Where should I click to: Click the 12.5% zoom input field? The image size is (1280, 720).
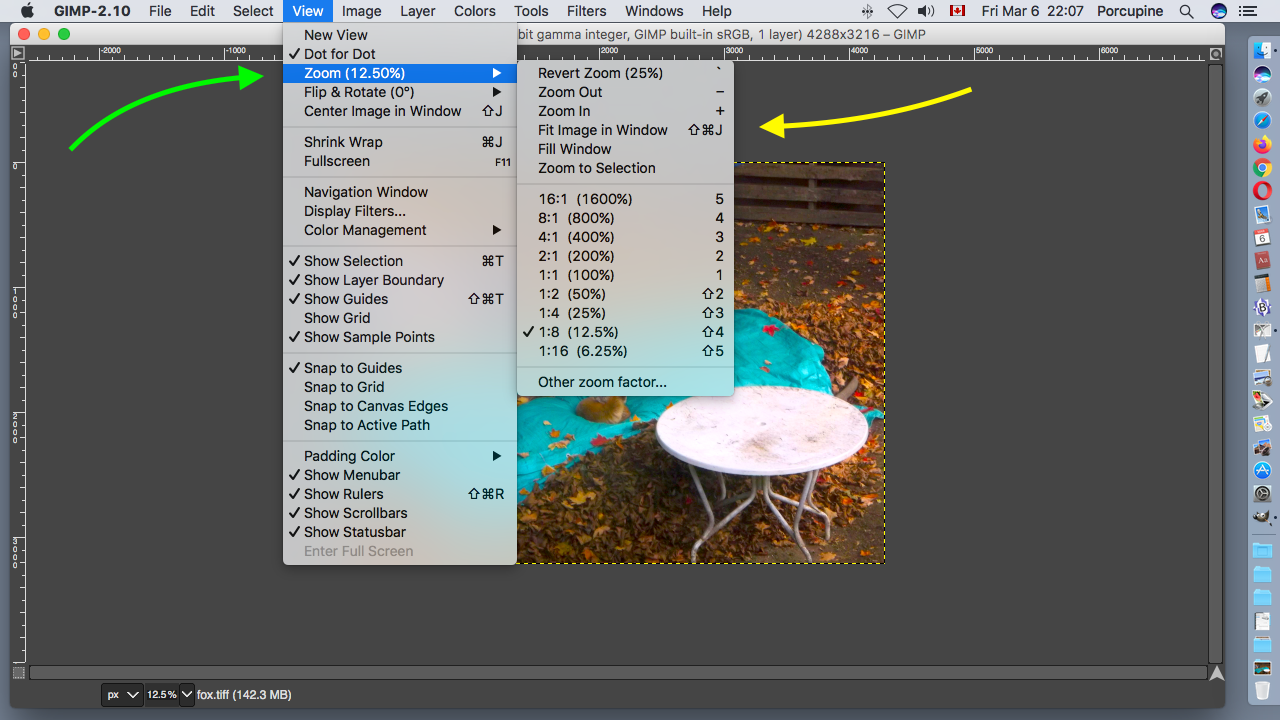[161, 694]
